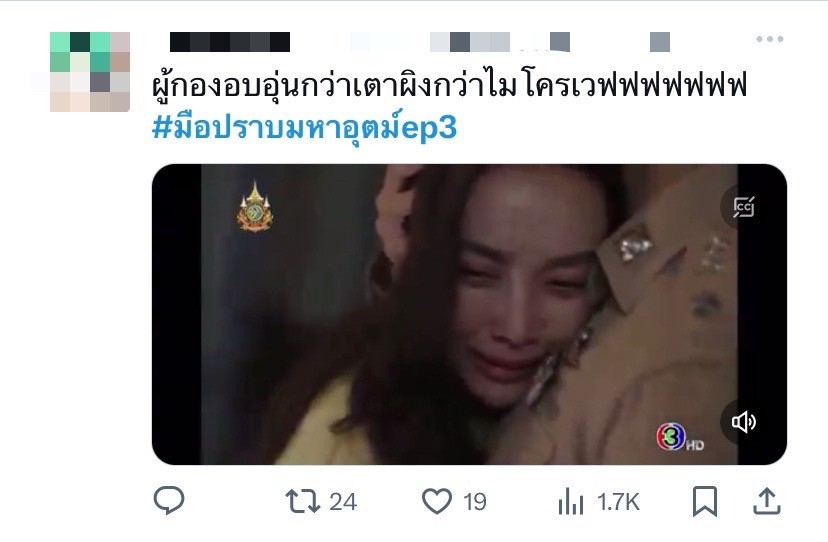Retweet the post using the arrows icon
Viewport: 828px width, 542px height.
coord(303,501)
